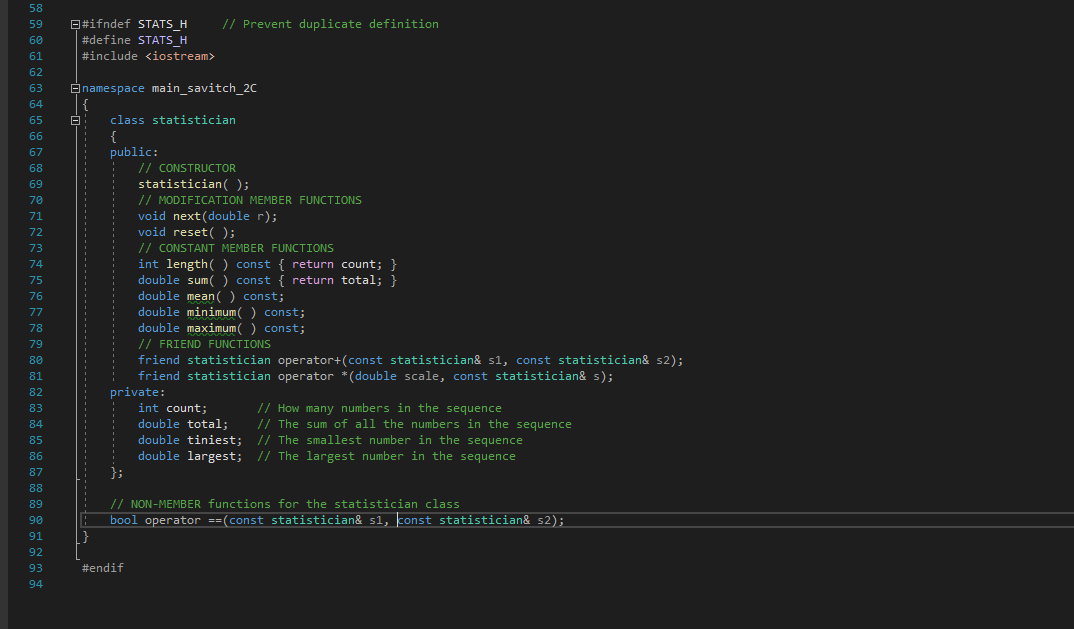Click the length function declaration

pos(188,263)
